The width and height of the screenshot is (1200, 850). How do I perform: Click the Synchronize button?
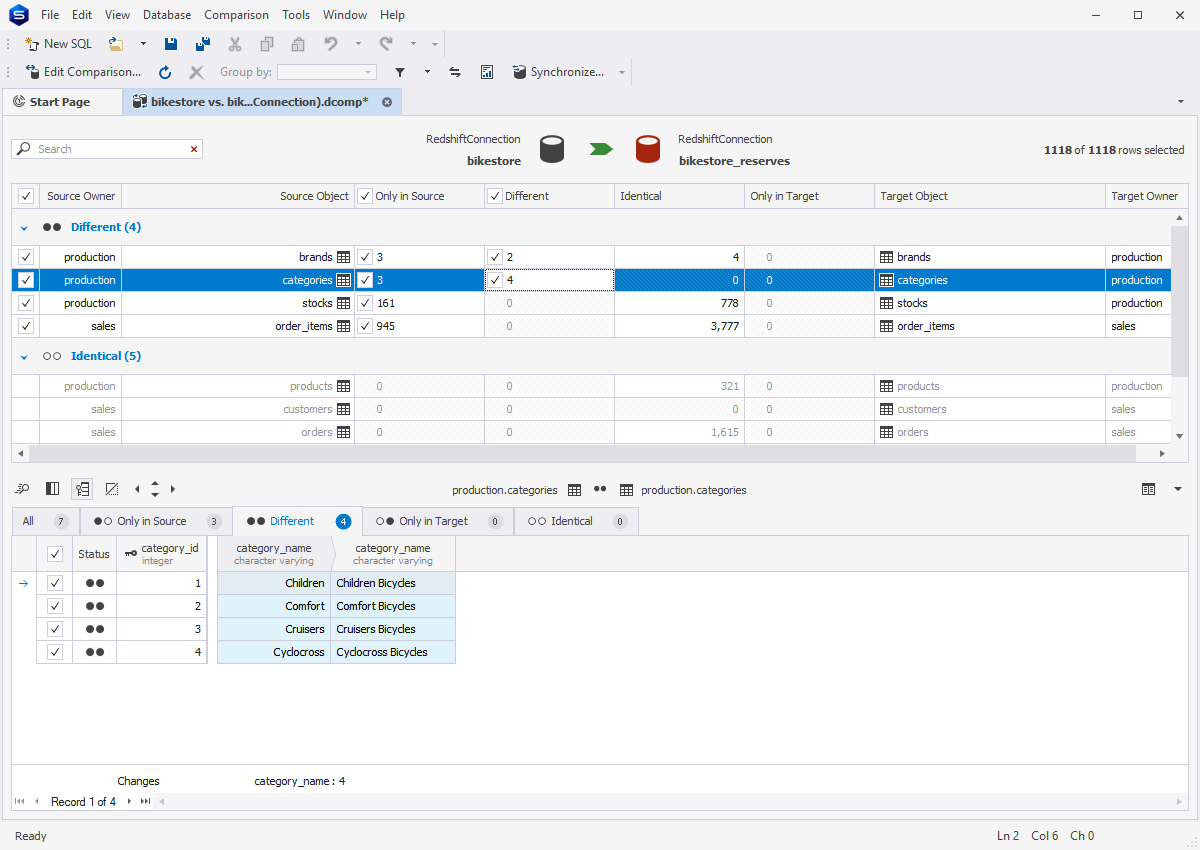[x=559, y=72]
